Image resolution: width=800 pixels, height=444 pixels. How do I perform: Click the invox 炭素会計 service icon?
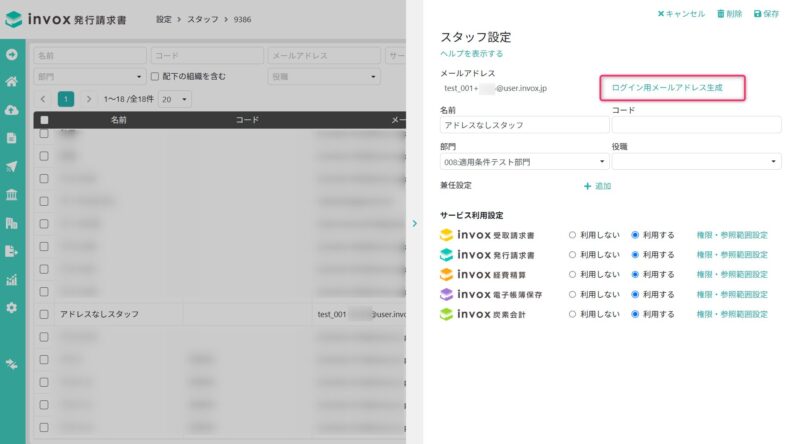446,314
